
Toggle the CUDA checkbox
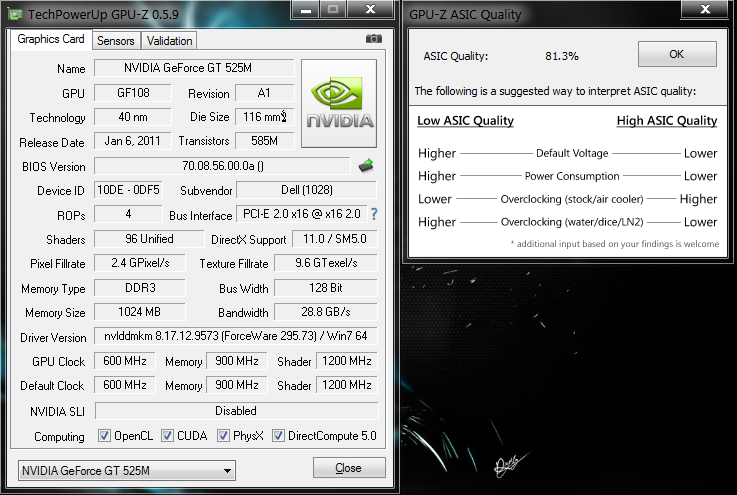point(167,436)
